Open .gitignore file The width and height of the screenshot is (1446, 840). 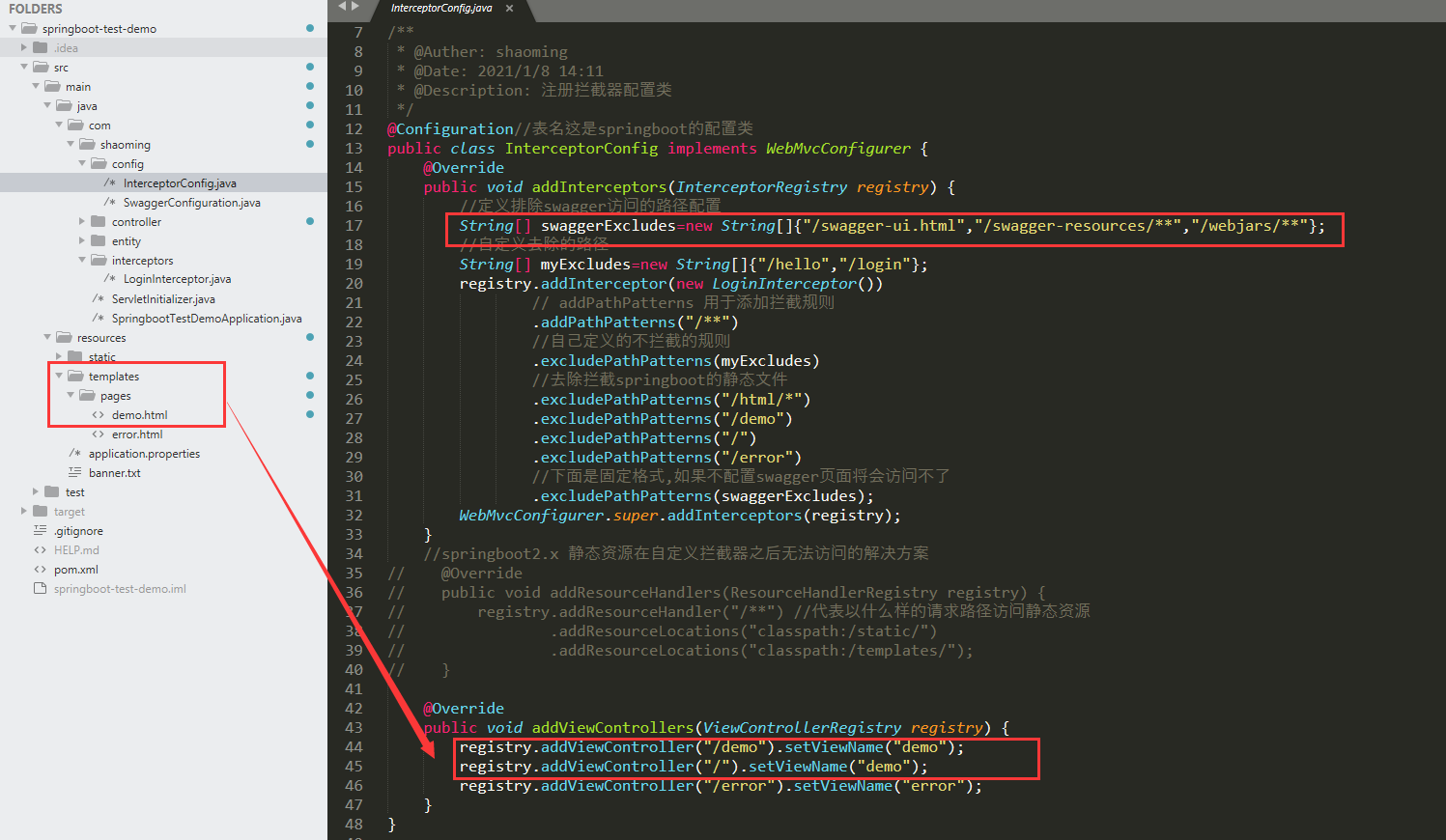pyautogui.click(x=78, y=530)
